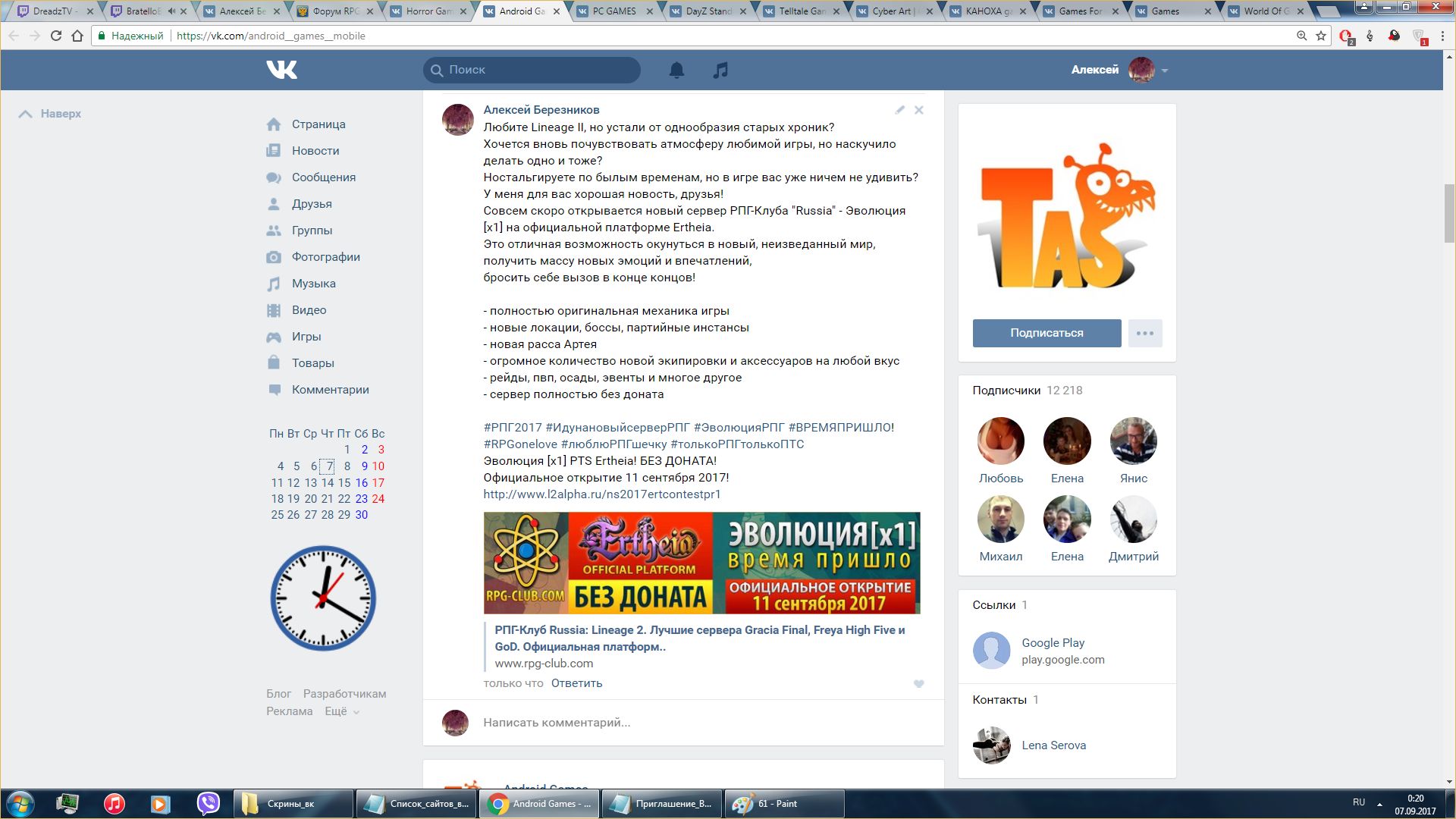Click the Chrome address bar URL
The width and height of the screenshot is (1456, 819).
[271, 36]
